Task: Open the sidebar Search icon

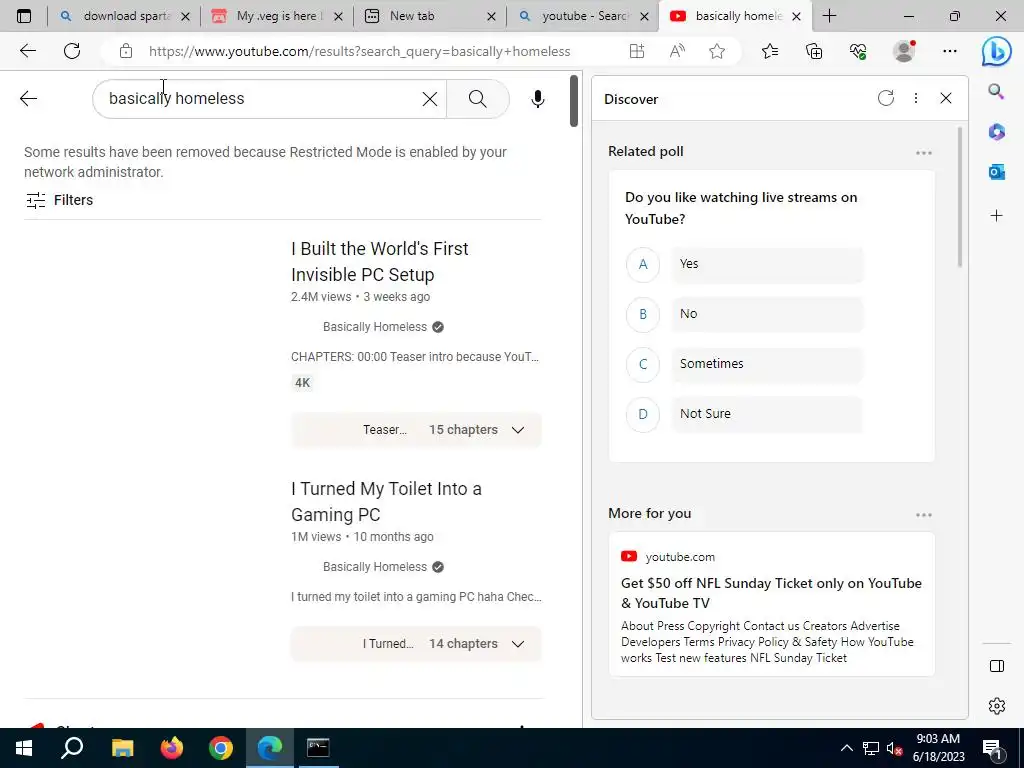Action: (x=996, y=91)
